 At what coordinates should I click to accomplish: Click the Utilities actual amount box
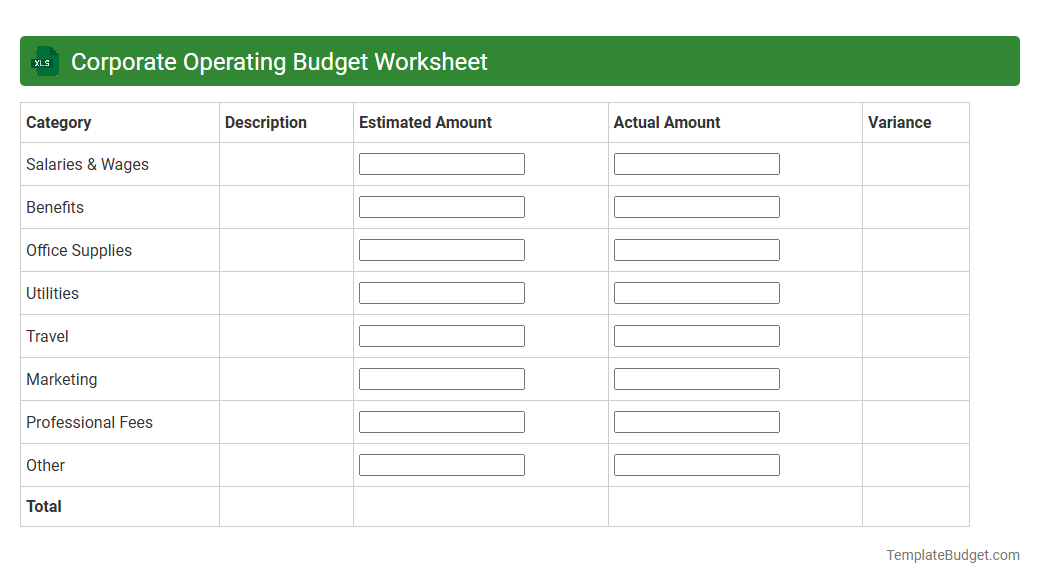696,292
